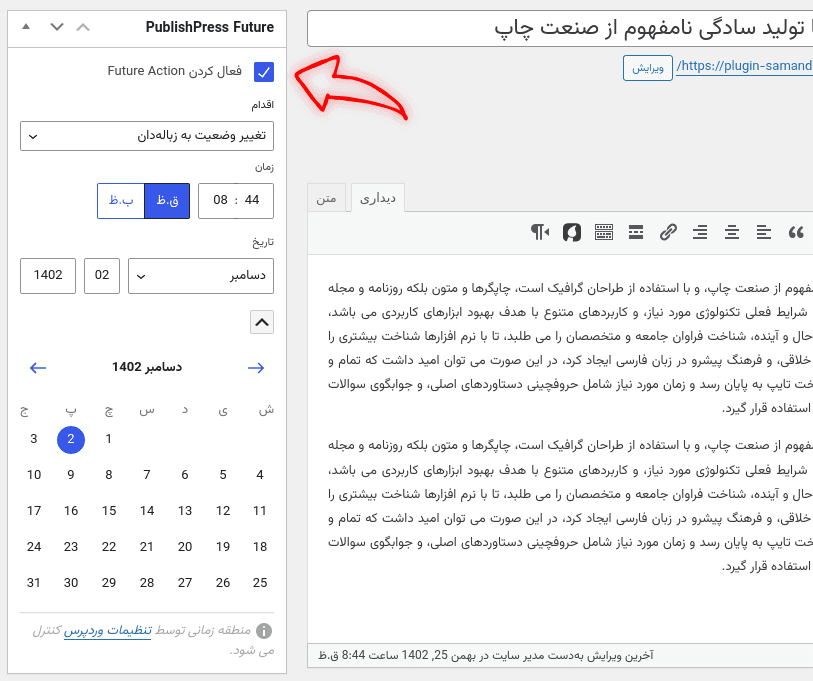Click the day field showing 02
Image resolution: width=813 pixels, height=681 pixels.
point(102,276)
